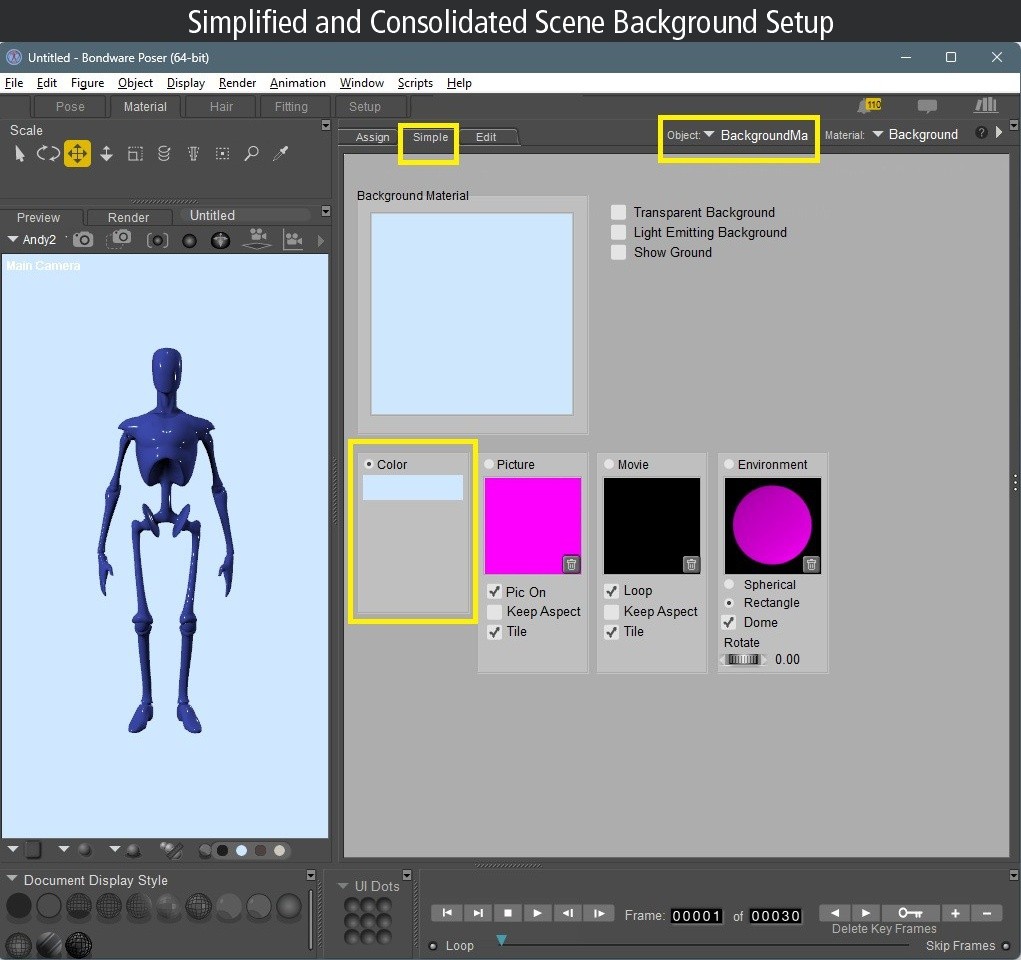Collapse the Document Display Style section

click(x=14, y=879)
